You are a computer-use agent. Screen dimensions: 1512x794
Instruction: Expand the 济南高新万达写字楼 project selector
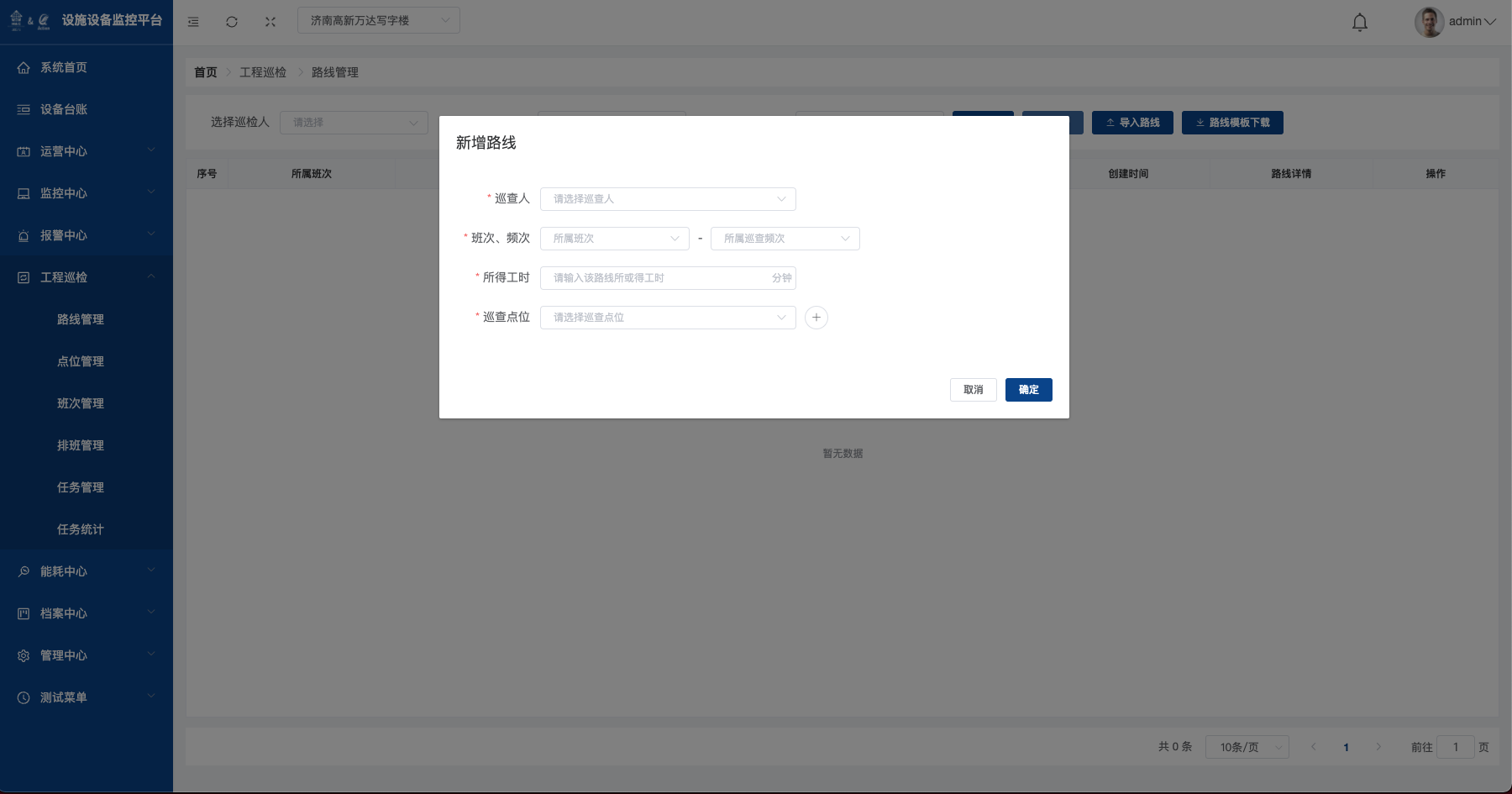[x=378, y=21]
